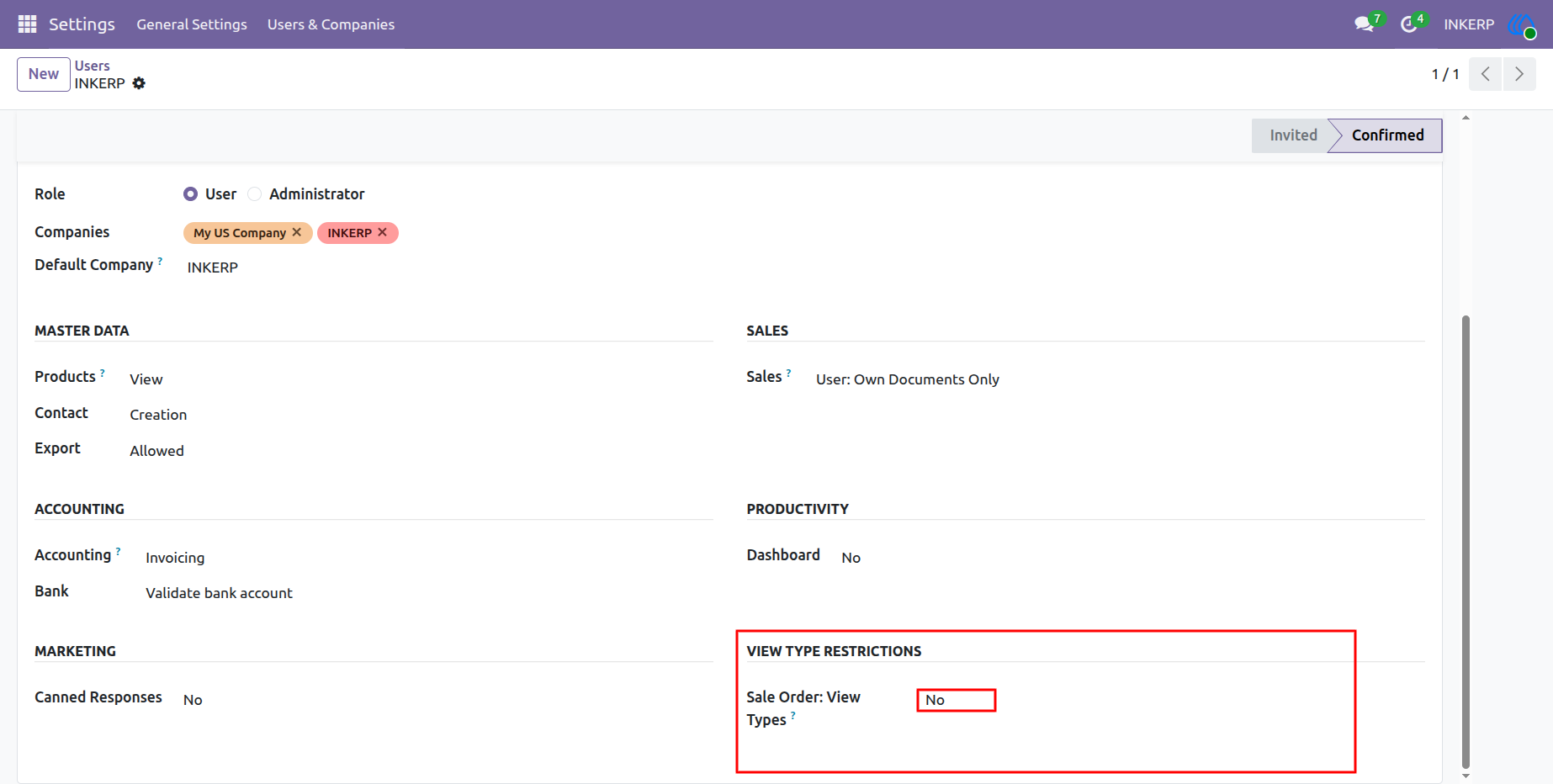This screenshot has height=784, width=1553.
Task: Go to the next record arrow
Action: tap(1519, 74)
